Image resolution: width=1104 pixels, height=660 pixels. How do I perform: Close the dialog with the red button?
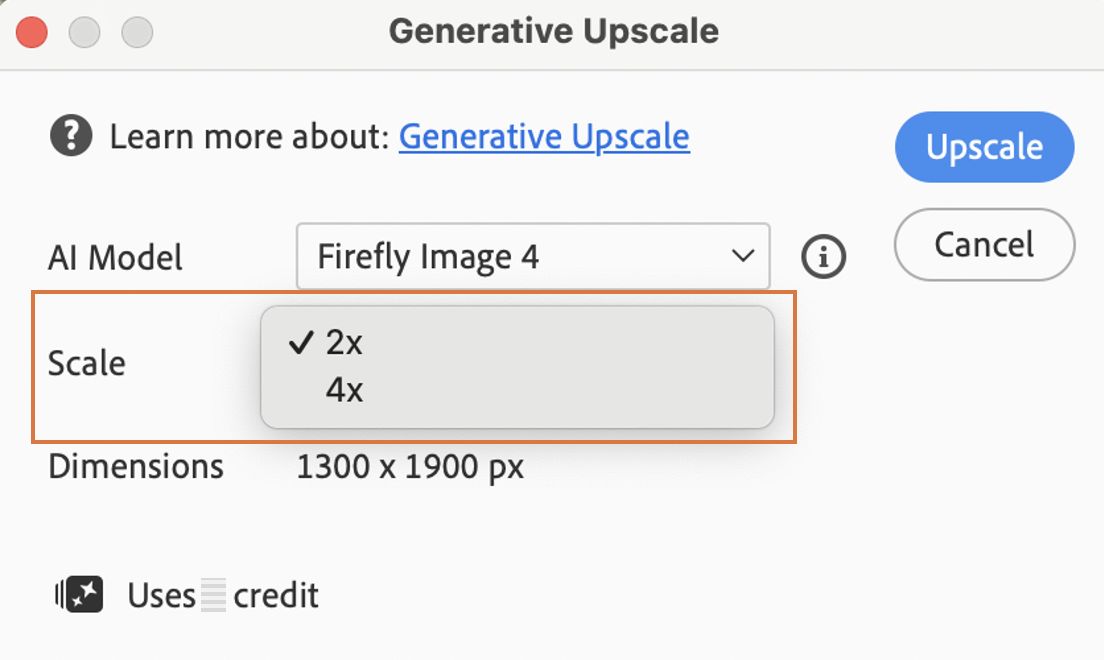32,32
